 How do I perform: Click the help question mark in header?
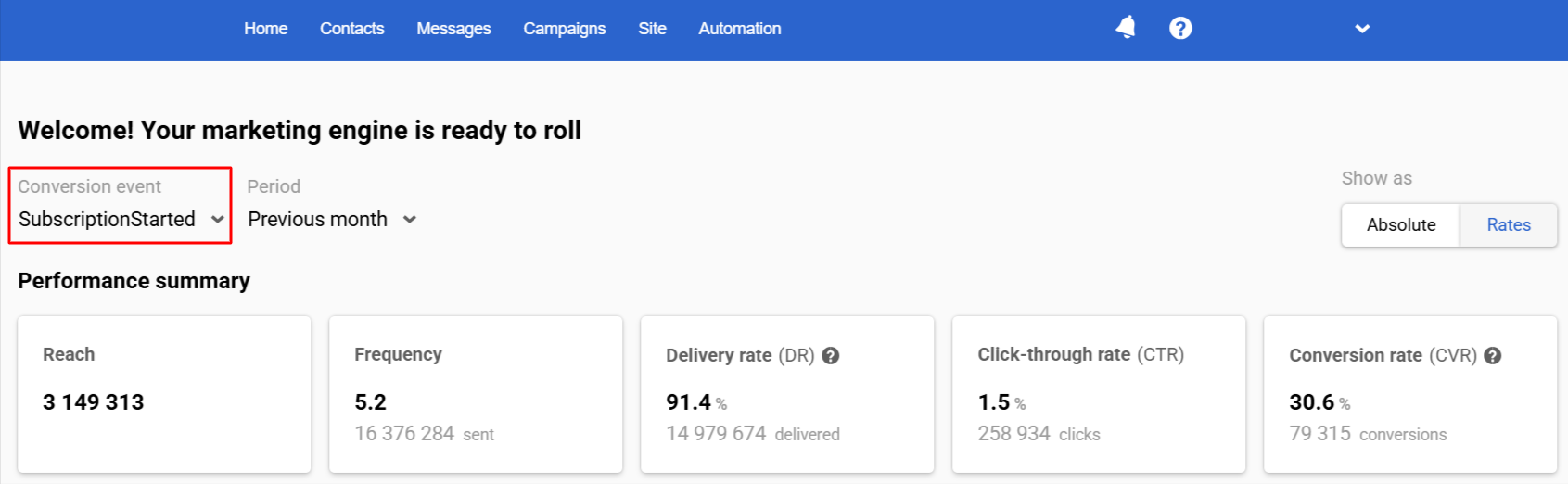tap(1180, 29)
